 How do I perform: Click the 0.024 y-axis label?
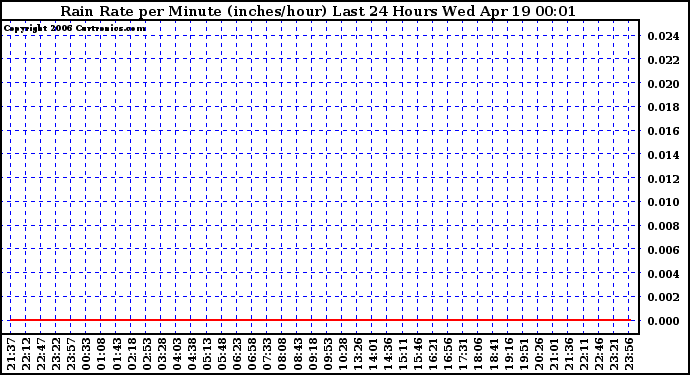coord(663,36)
